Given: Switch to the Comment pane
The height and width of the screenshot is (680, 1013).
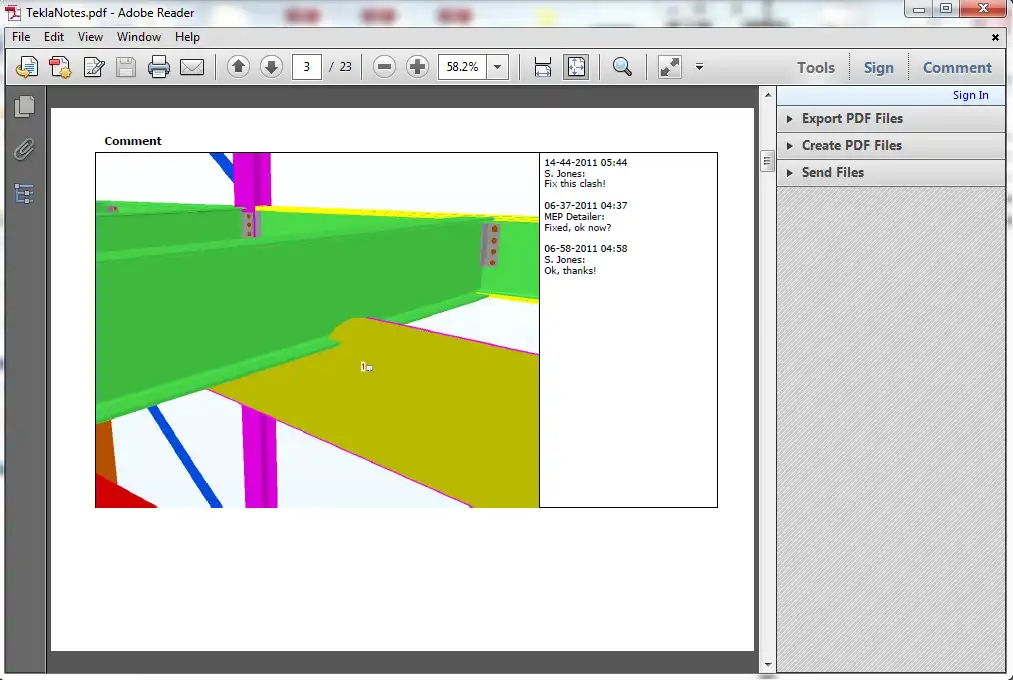Looking at the screenshot, I should [957, 68].
